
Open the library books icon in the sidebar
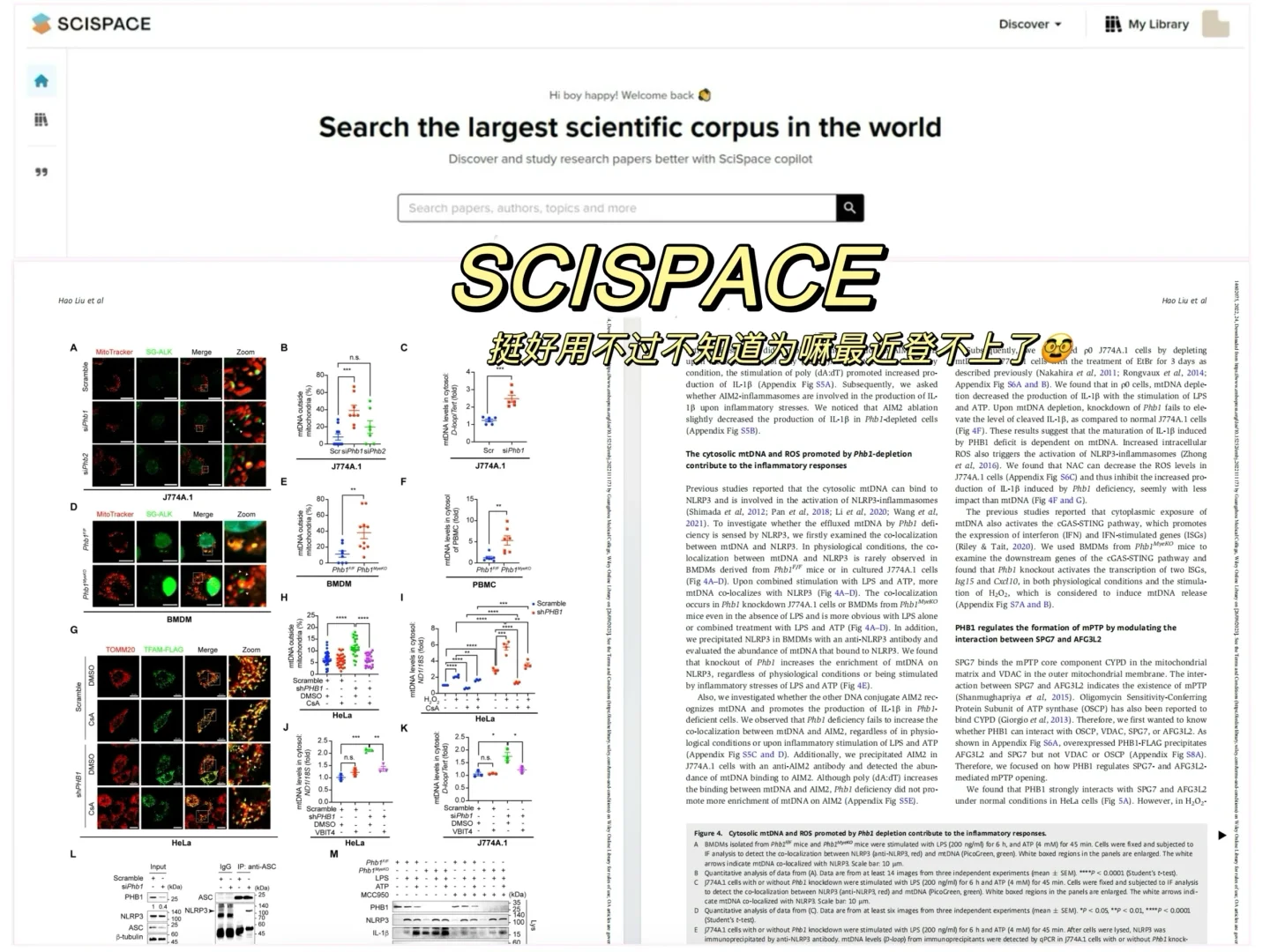[41, 120]
